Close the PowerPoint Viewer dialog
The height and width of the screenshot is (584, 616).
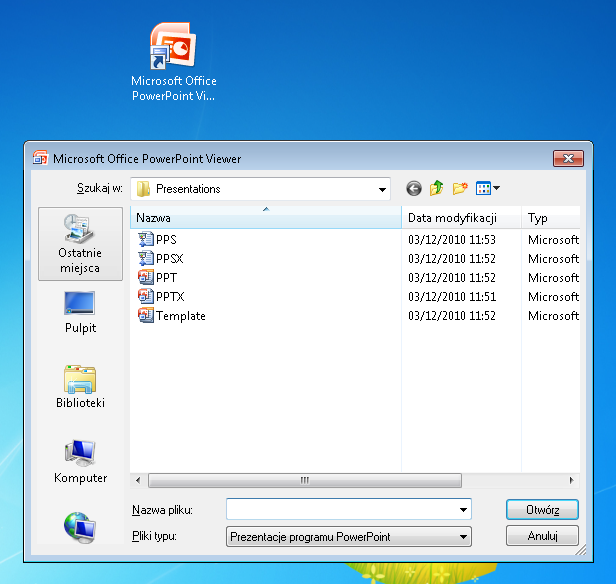point(568,158)
